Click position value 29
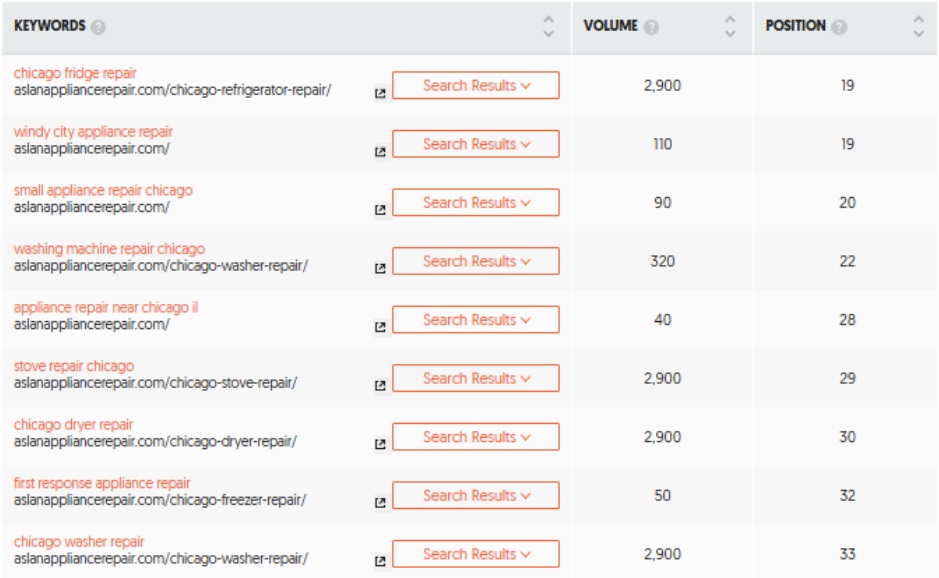Screen dimensions: 939x578 [847, 379]
